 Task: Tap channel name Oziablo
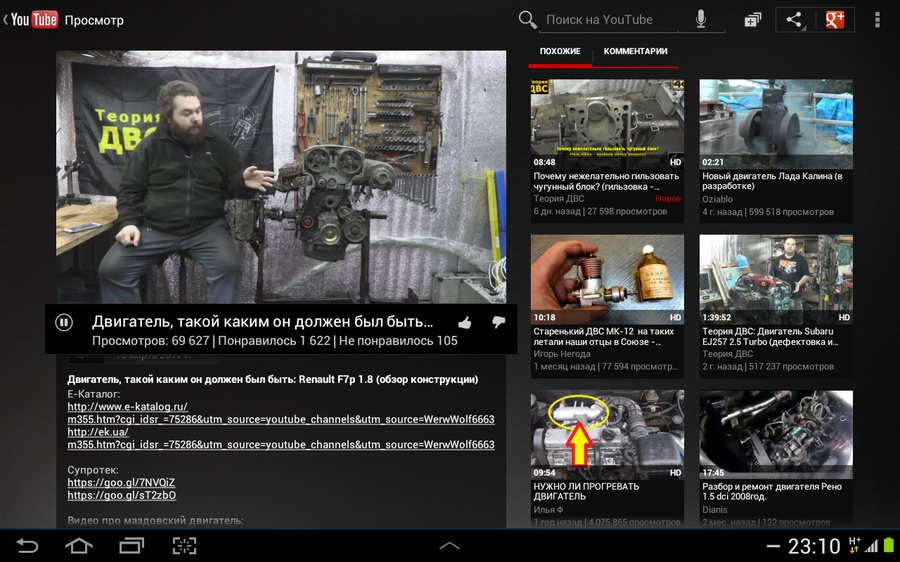coord(717,199)
